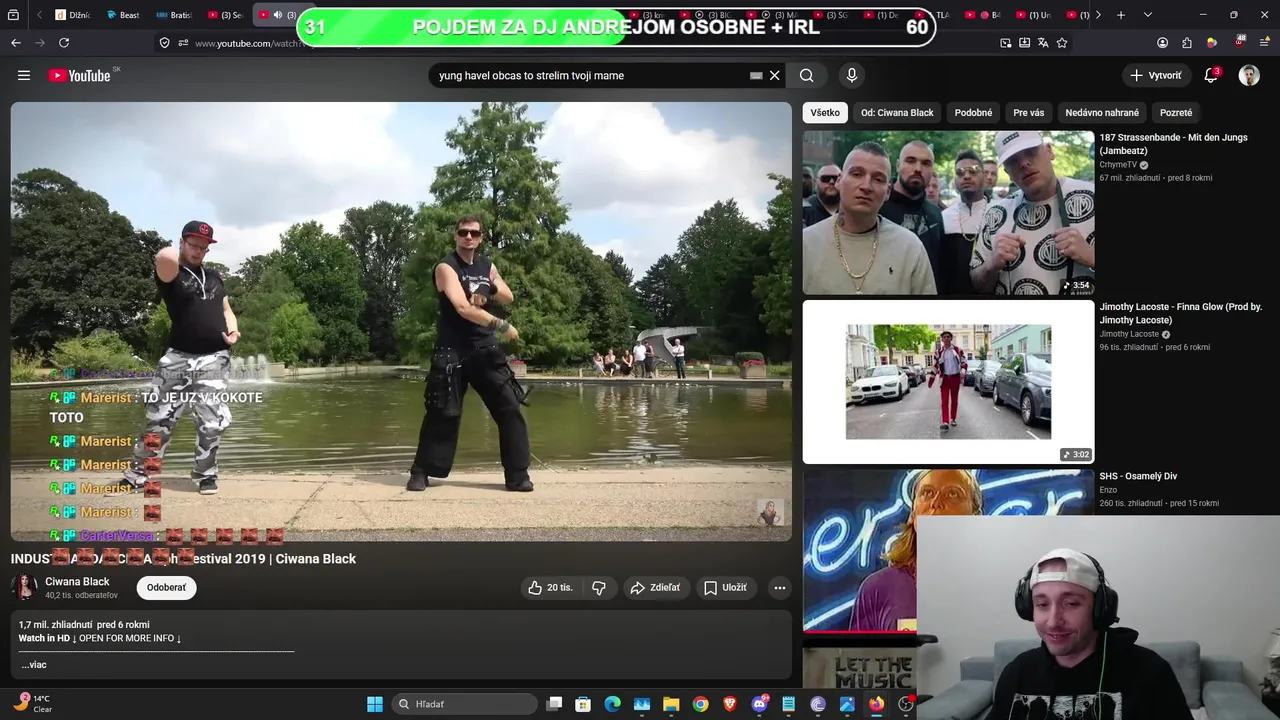Dislike the video with thumbs-down

(599, 588)
